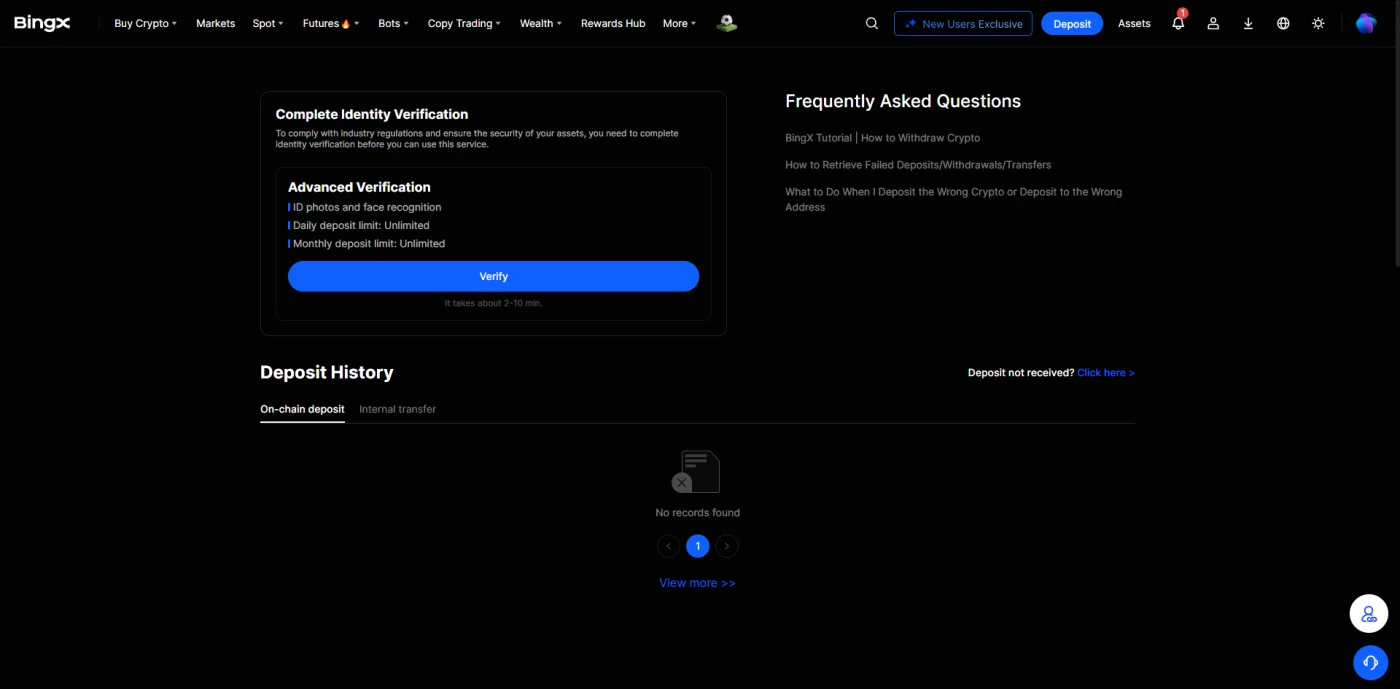Open How to Retrieve Failed Deposits FAQ
The height and width of the screenshot is (689, 1400).
[918, 165]
